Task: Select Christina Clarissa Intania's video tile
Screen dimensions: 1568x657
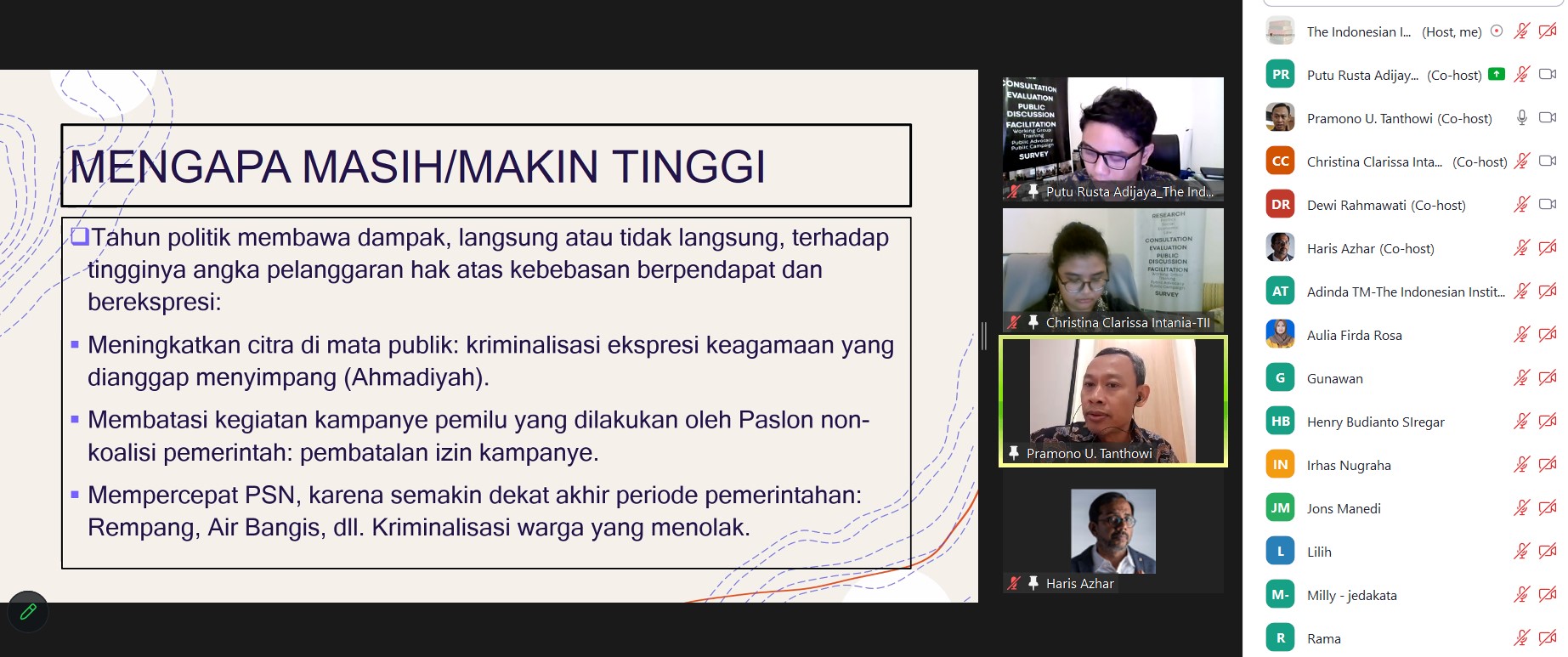Action: coord(1112,269)
